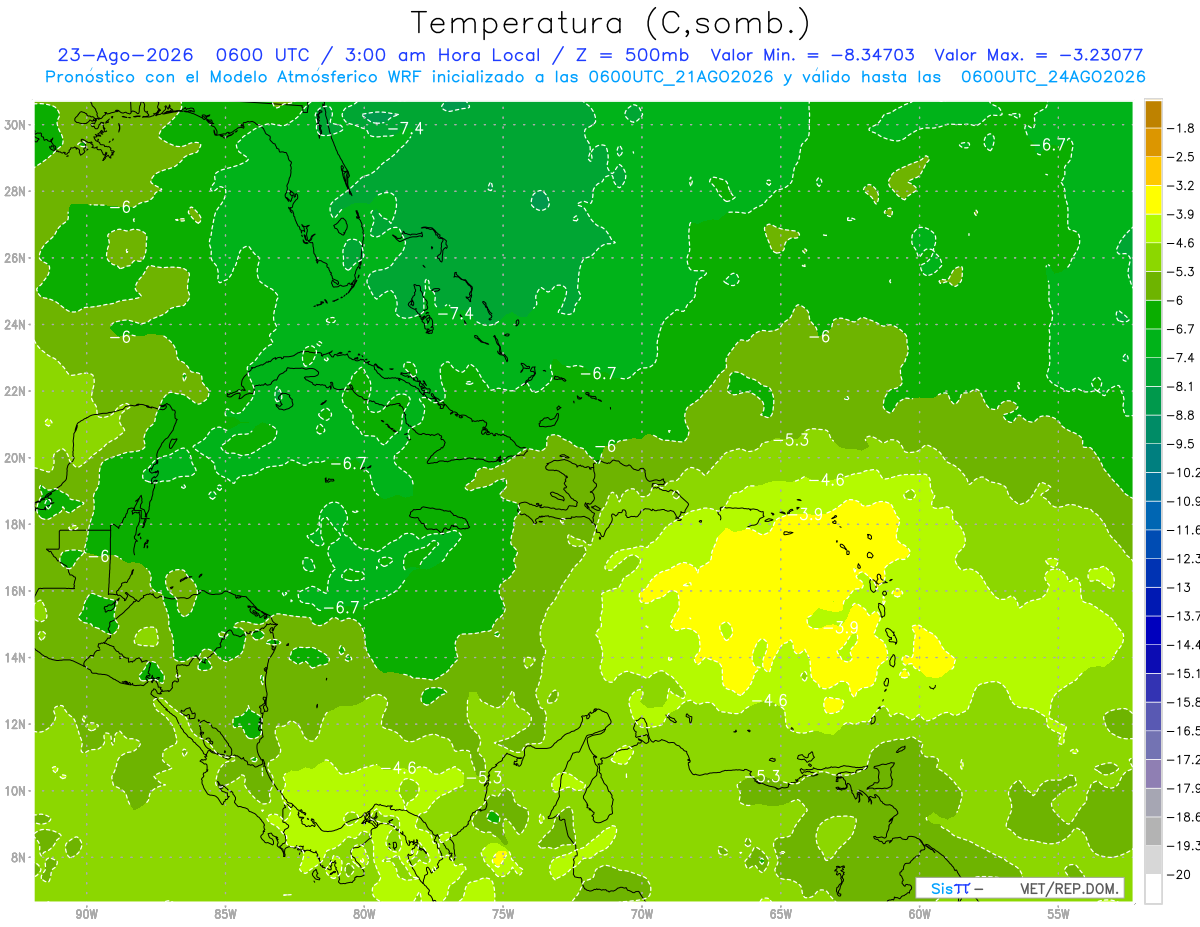Click the title "Temperatura (C,somb.)"
The image size is (1200, 927).
coord(611,23)
